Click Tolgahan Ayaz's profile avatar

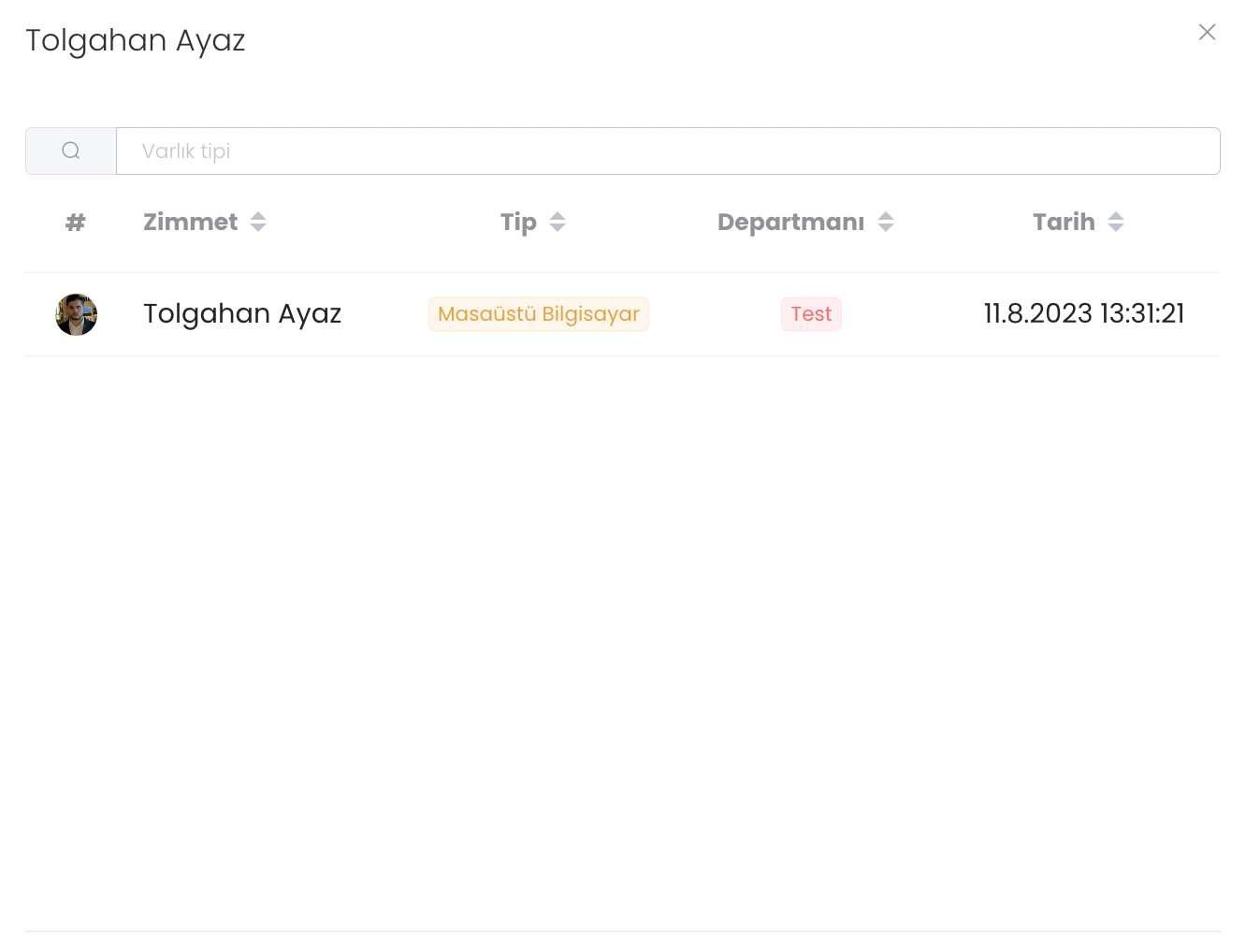[77, 314]
